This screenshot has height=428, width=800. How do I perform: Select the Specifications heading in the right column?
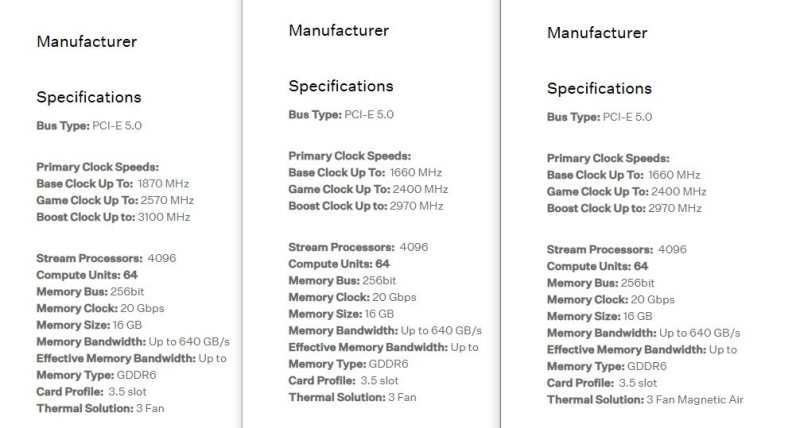click(599, 89)
